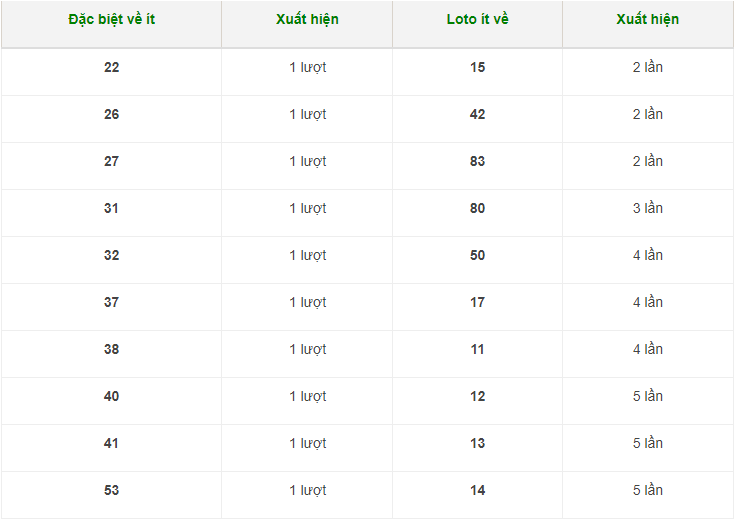Image resolution: width=736 pixels, height=522 pixels.
Task: Click the '3 lần' count cell
Action: click(647, 208)
